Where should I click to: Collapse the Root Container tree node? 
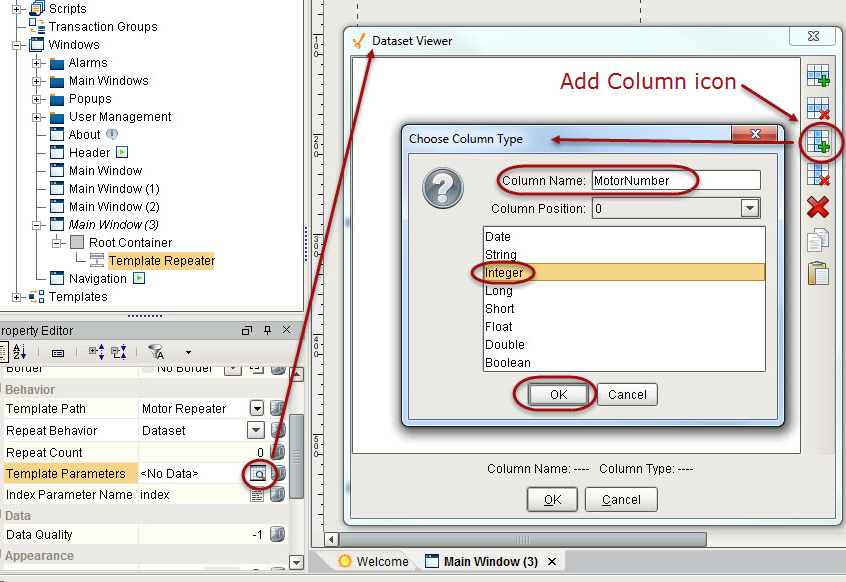click(x=57, y=243)
